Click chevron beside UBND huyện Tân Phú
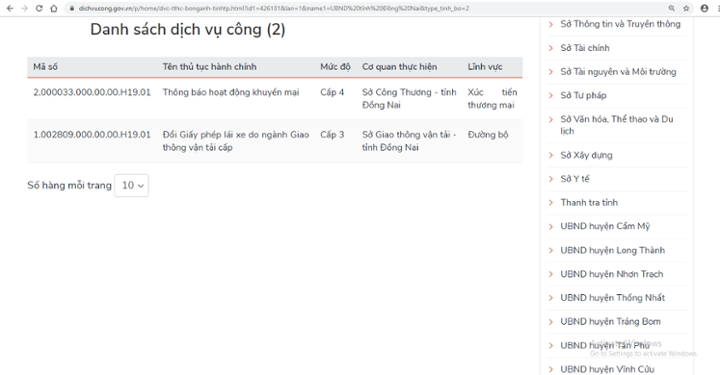The width and height of the screenshot is (720, 375). coord(551,346)
